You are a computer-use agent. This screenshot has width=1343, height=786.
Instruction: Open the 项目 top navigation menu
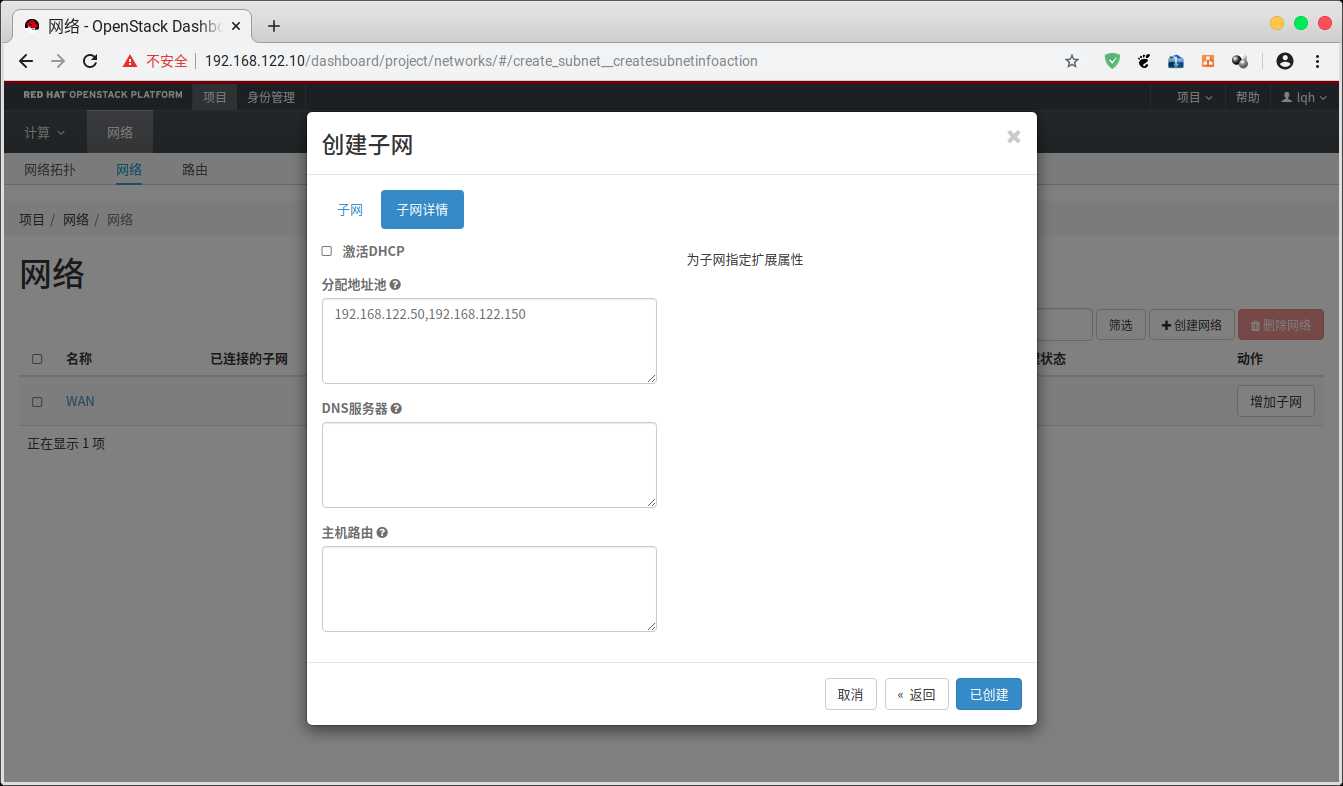tap(215, 97)
